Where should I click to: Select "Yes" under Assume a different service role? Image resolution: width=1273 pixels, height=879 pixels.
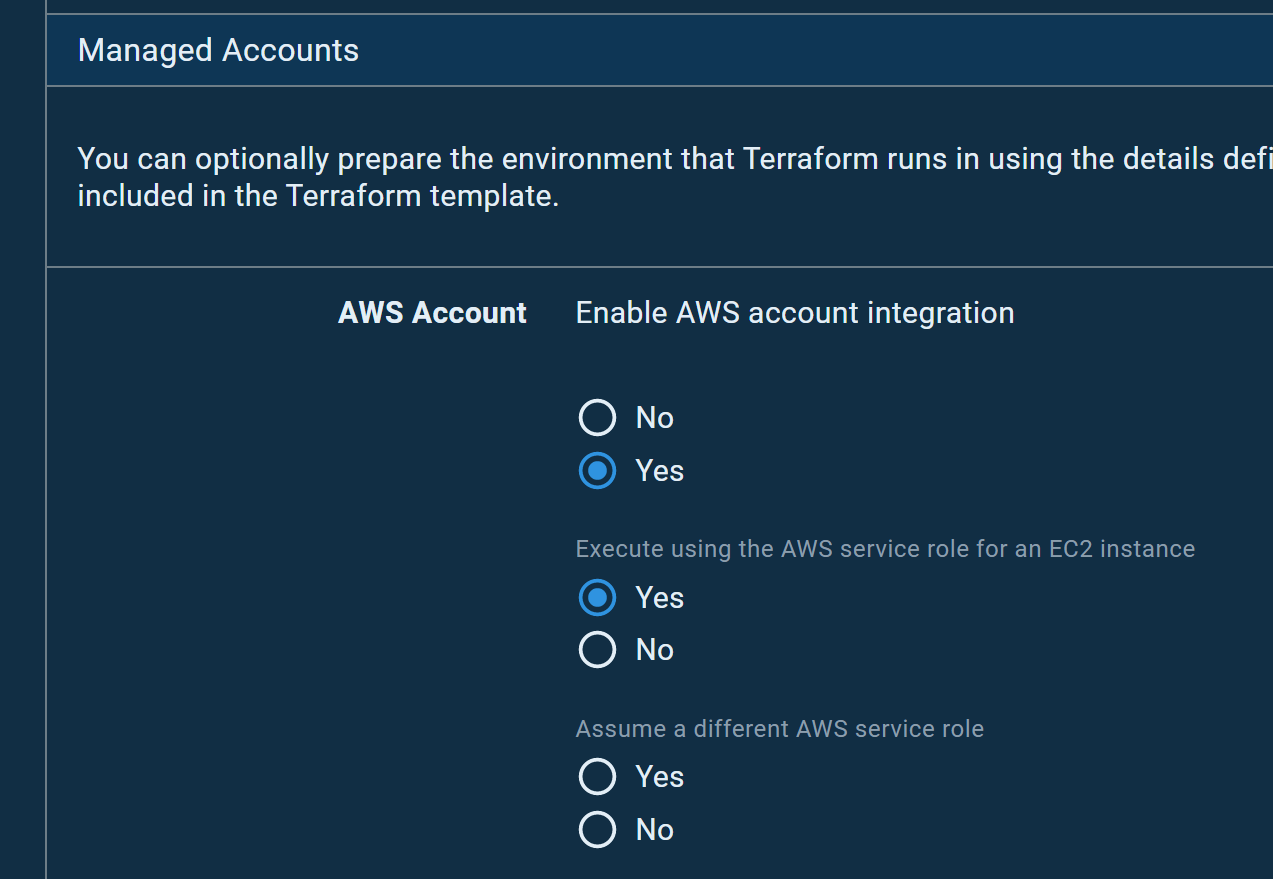pyautogui.click(x=597, y=776)
